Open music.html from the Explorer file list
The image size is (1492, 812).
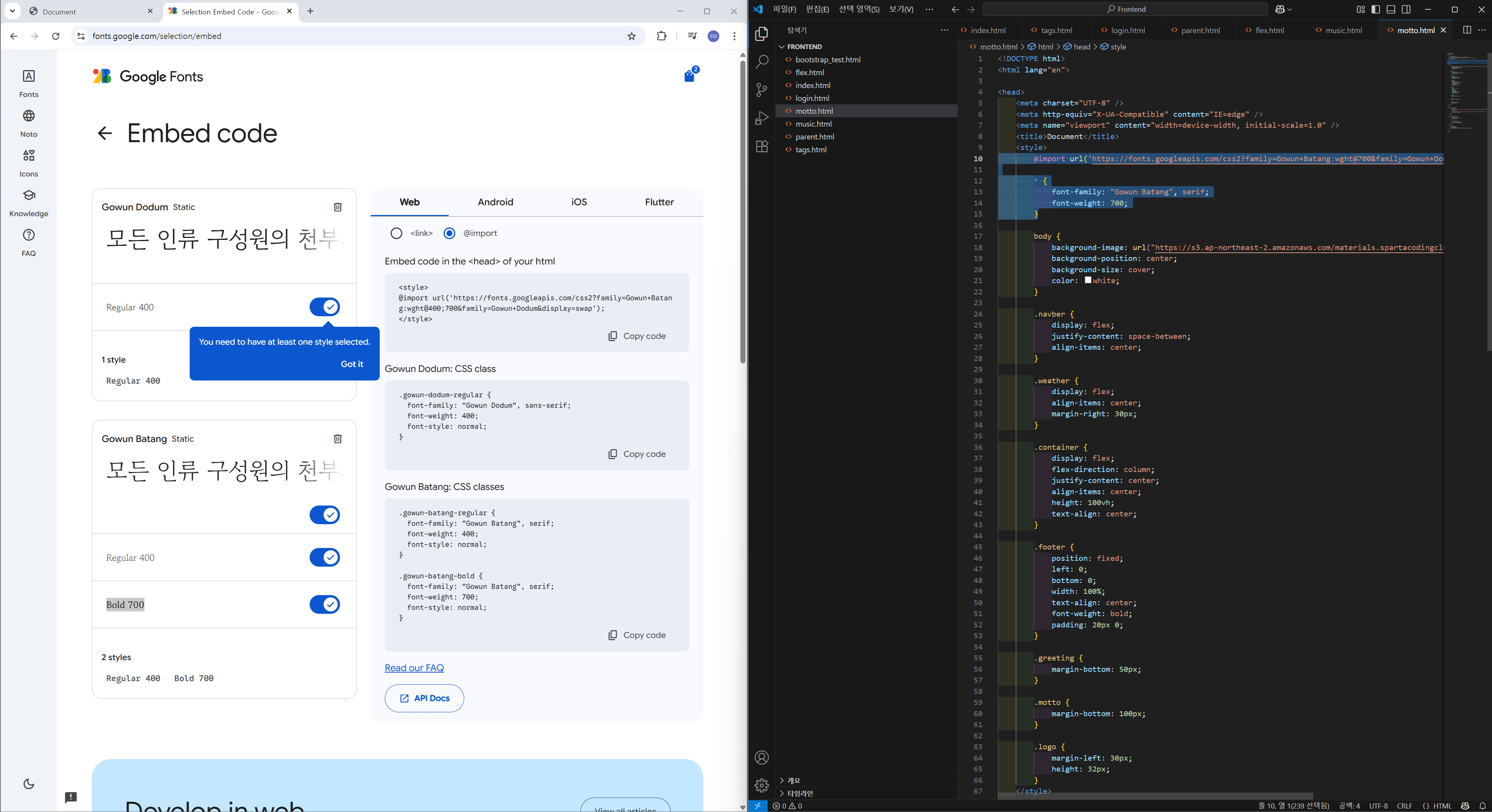pyautogui.click(x=813, y=124)
